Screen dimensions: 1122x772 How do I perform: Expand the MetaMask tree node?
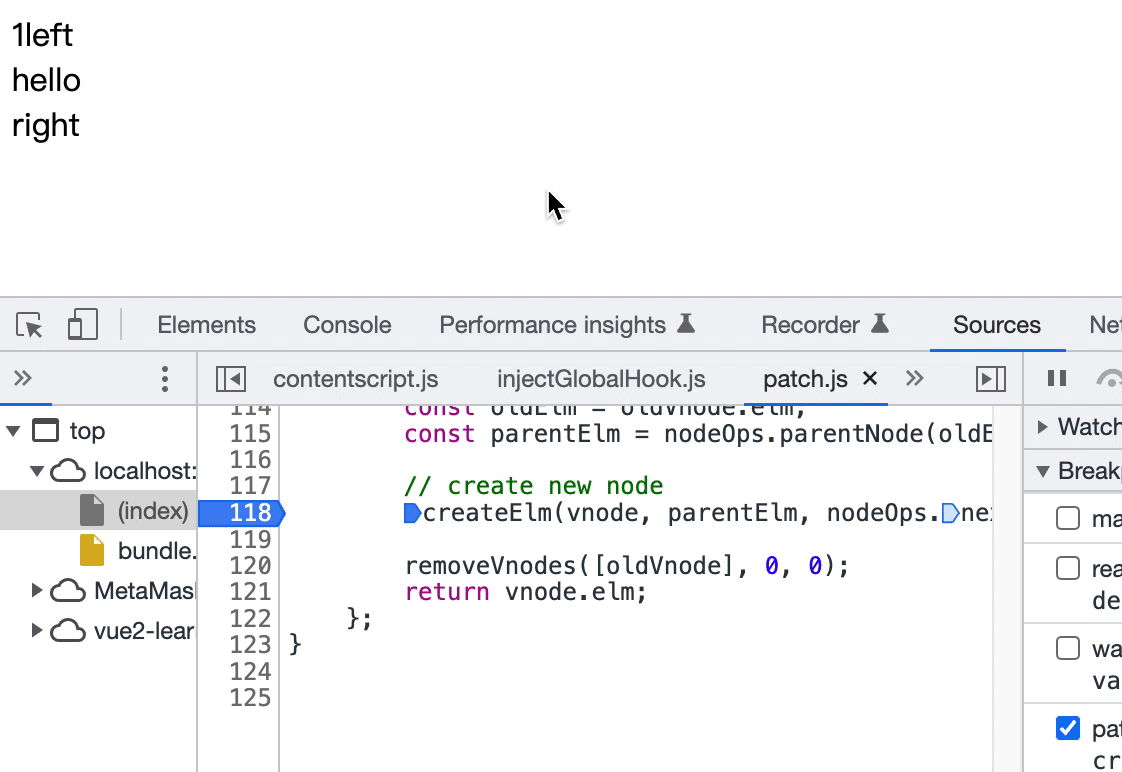[x=36, y=590]
